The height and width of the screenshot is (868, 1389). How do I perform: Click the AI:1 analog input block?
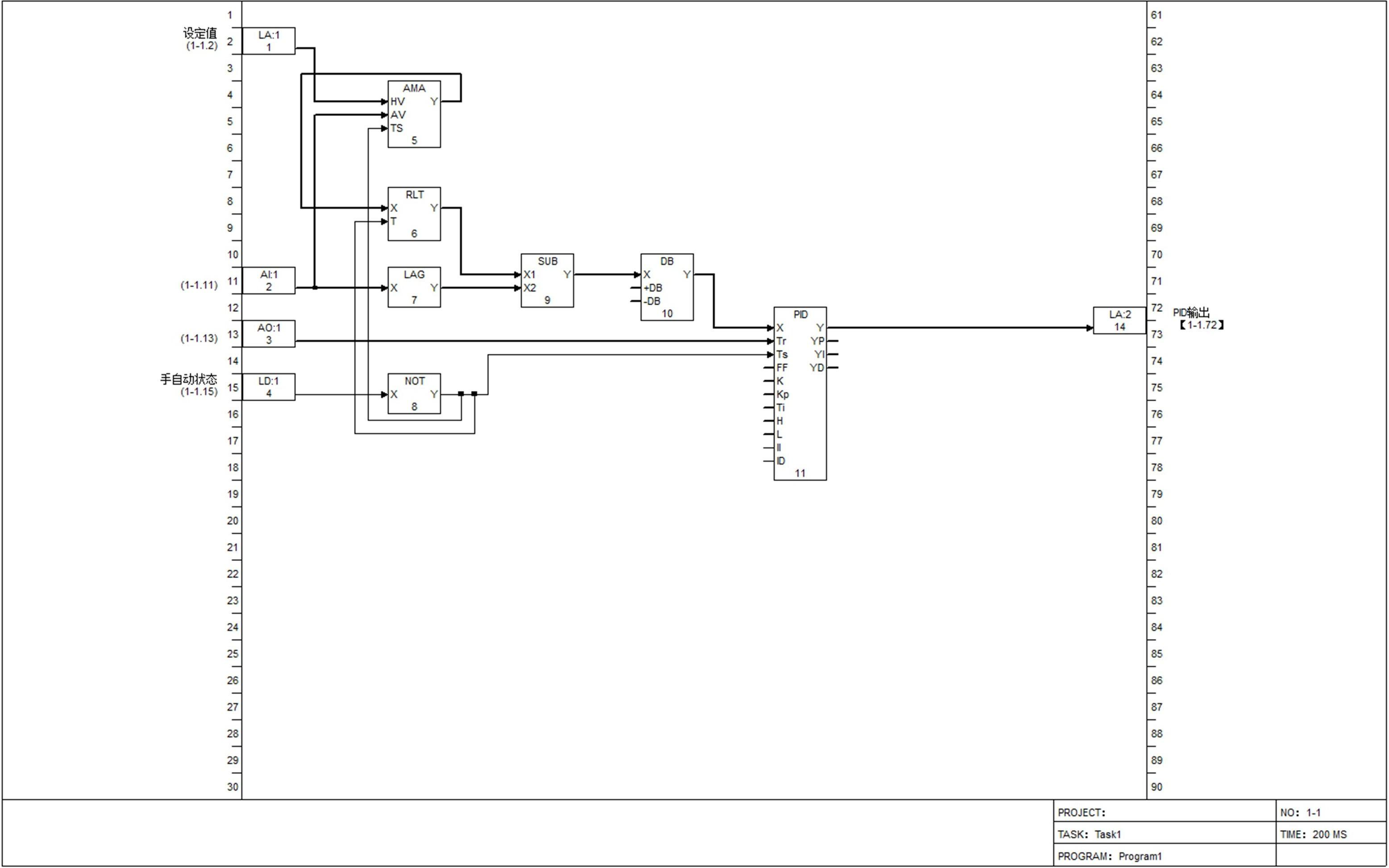(269, 281)
